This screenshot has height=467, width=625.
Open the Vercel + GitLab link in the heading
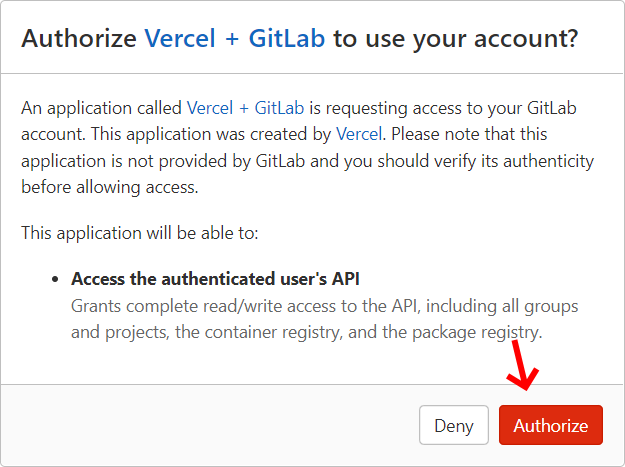click(x=236, y=38)
